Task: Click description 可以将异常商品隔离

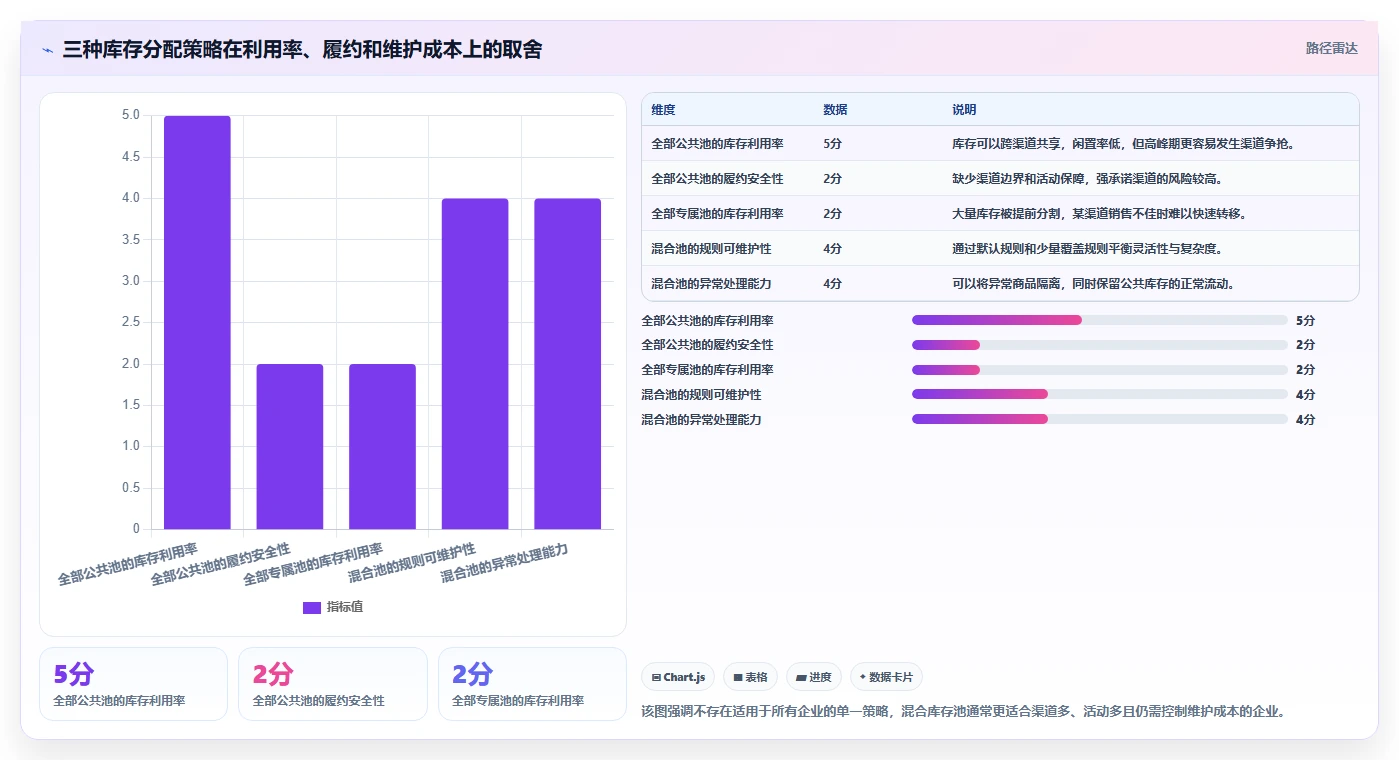Action: 1093,284
